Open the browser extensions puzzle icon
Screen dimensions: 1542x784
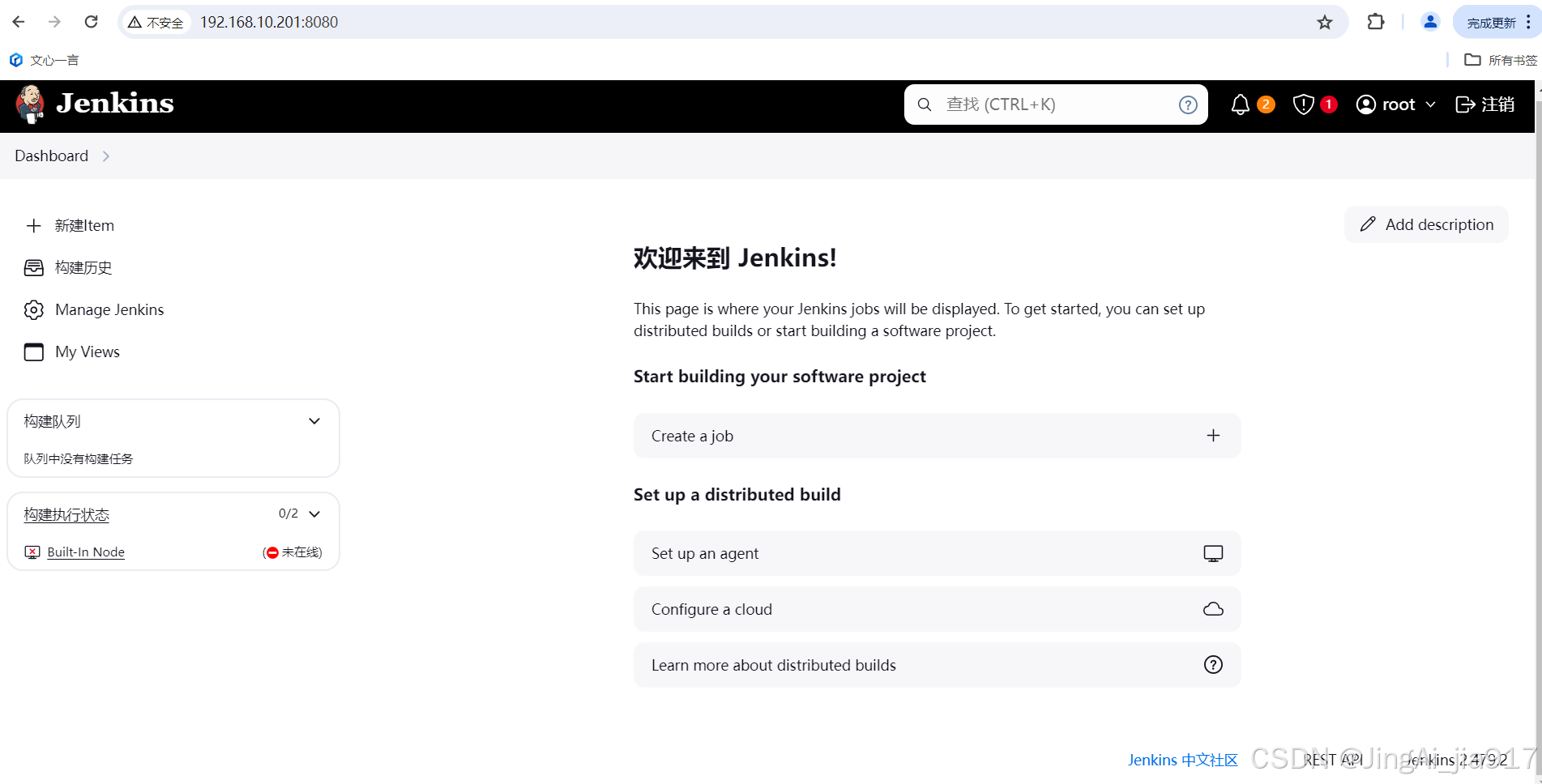click(x=1376, y=22)
